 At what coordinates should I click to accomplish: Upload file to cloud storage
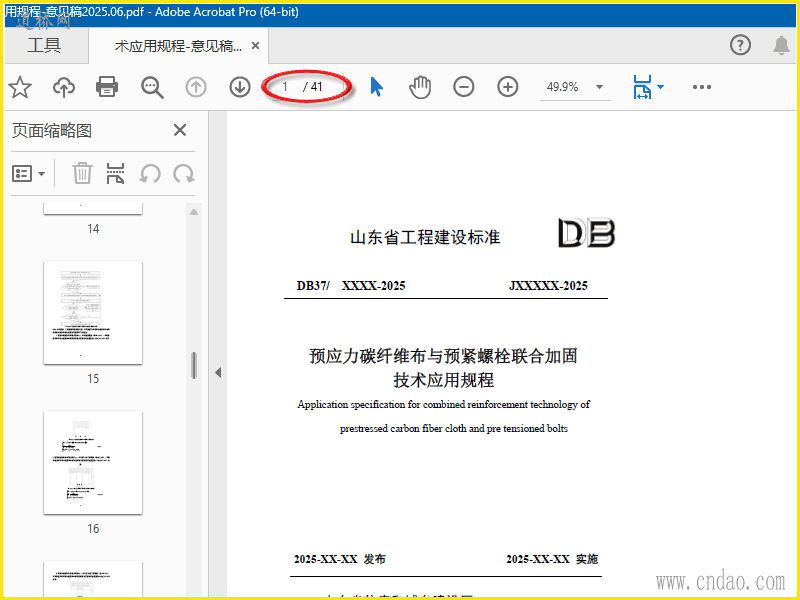[x=64, y=87]
